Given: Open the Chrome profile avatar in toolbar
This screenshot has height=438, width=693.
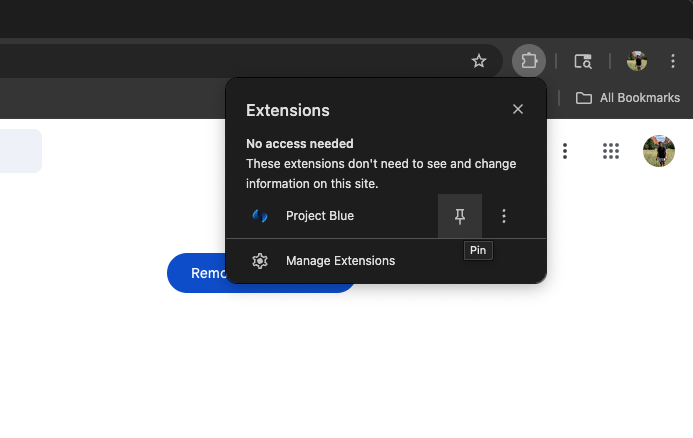Looking at the screenshot, I should [x=637, y=61].
